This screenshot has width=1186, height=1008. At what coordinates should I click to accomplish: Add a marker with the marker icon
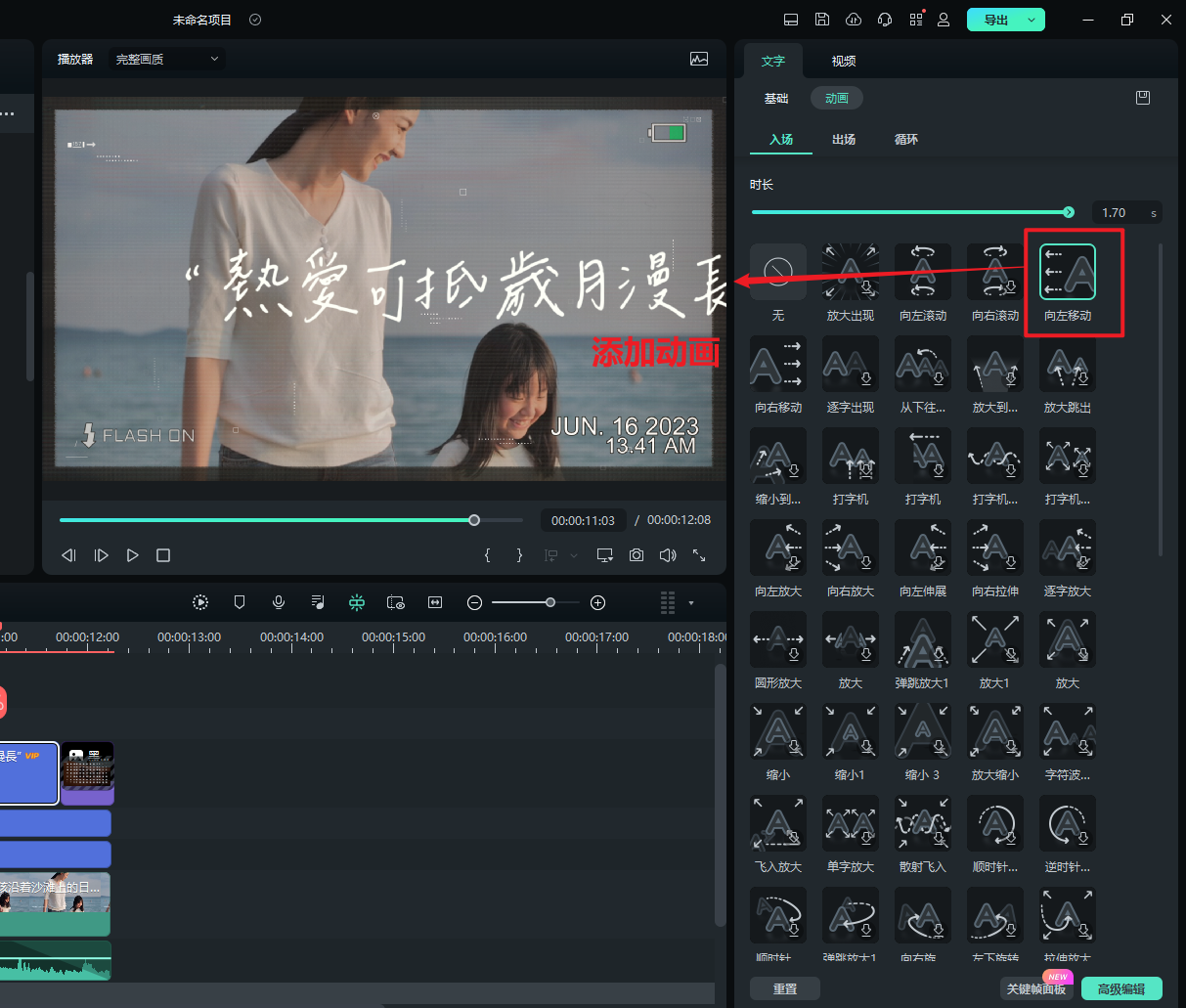tap(240, 602)
